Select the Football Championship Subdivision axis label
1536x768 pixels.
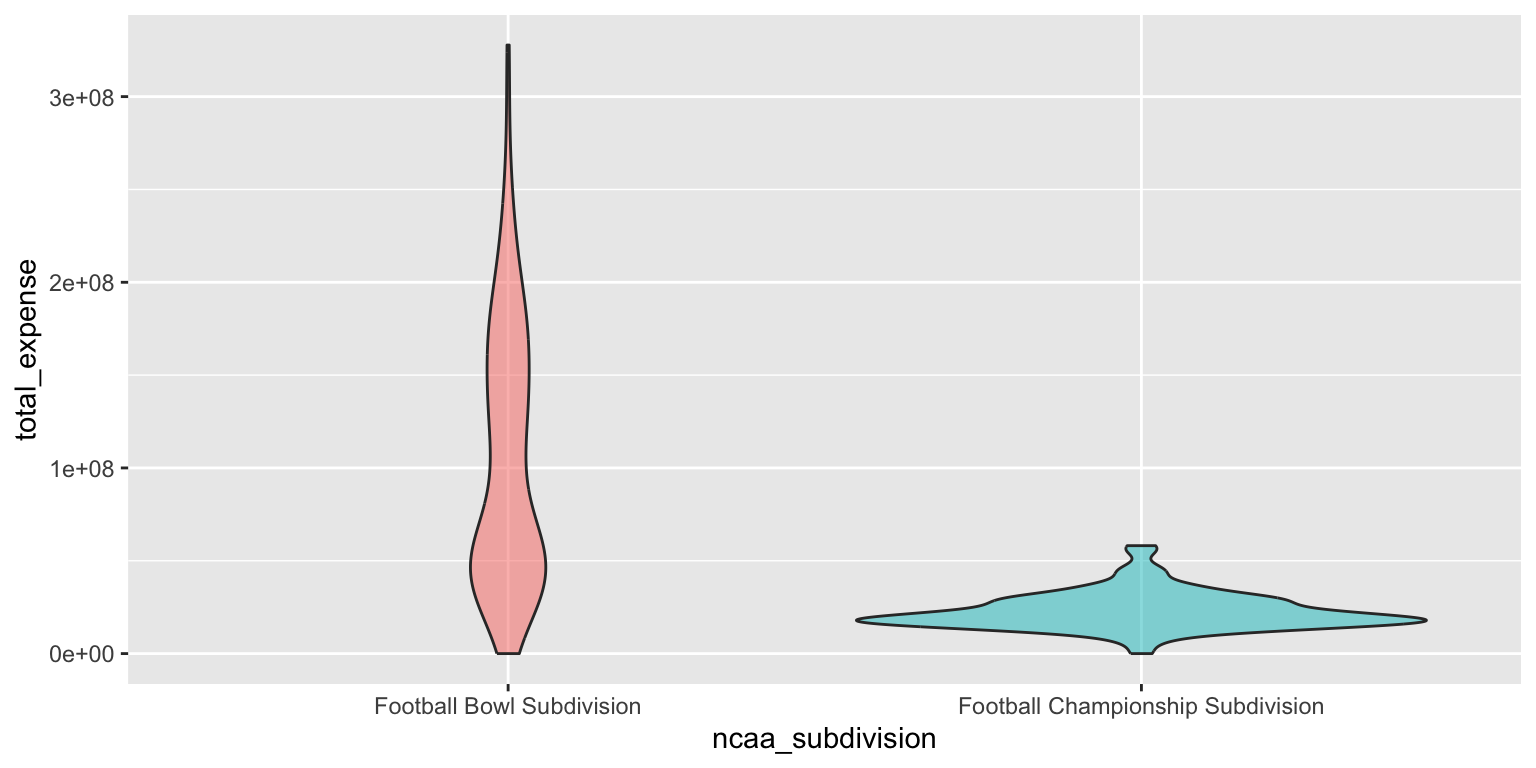tap(1141, 707)
